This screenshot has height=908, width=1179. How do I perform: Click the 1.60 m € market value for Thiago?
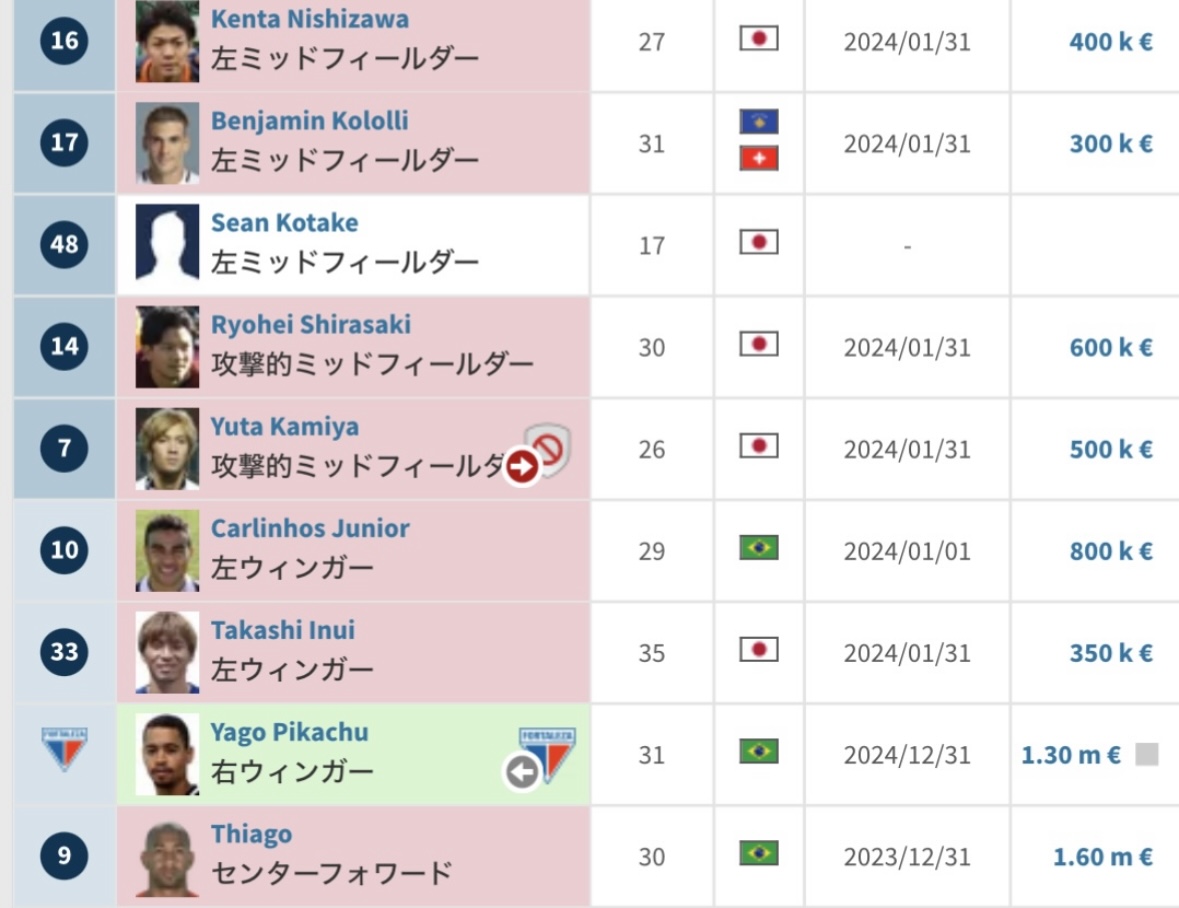point(1102,857)
